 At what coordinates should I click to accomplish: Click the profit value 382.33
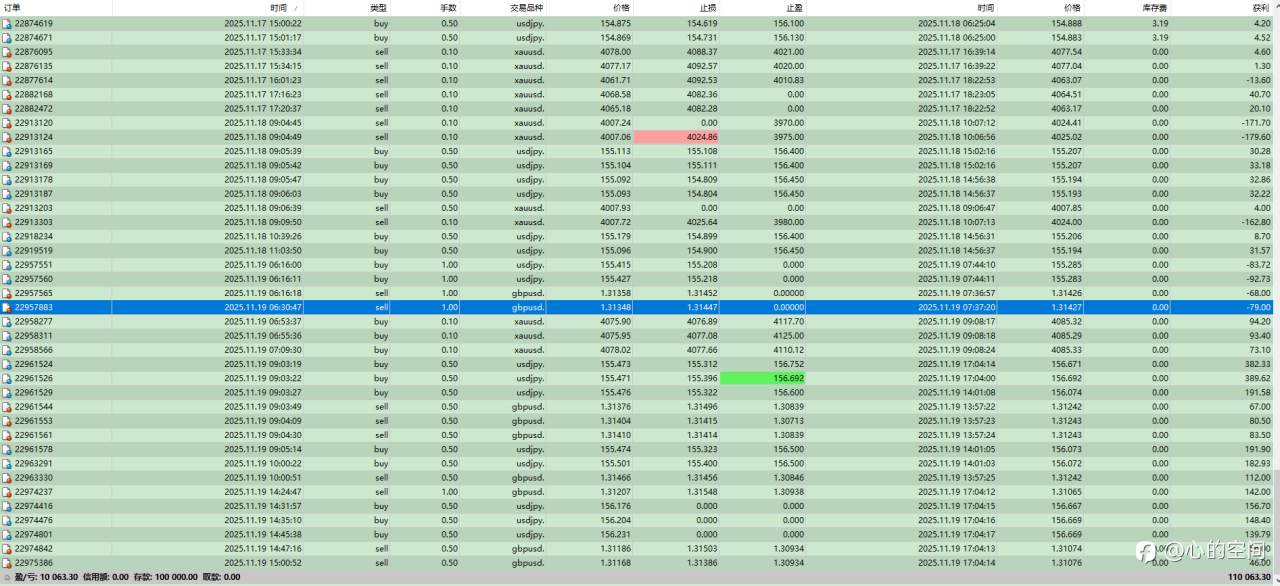pyautogui.click(x=1258, y=364)
